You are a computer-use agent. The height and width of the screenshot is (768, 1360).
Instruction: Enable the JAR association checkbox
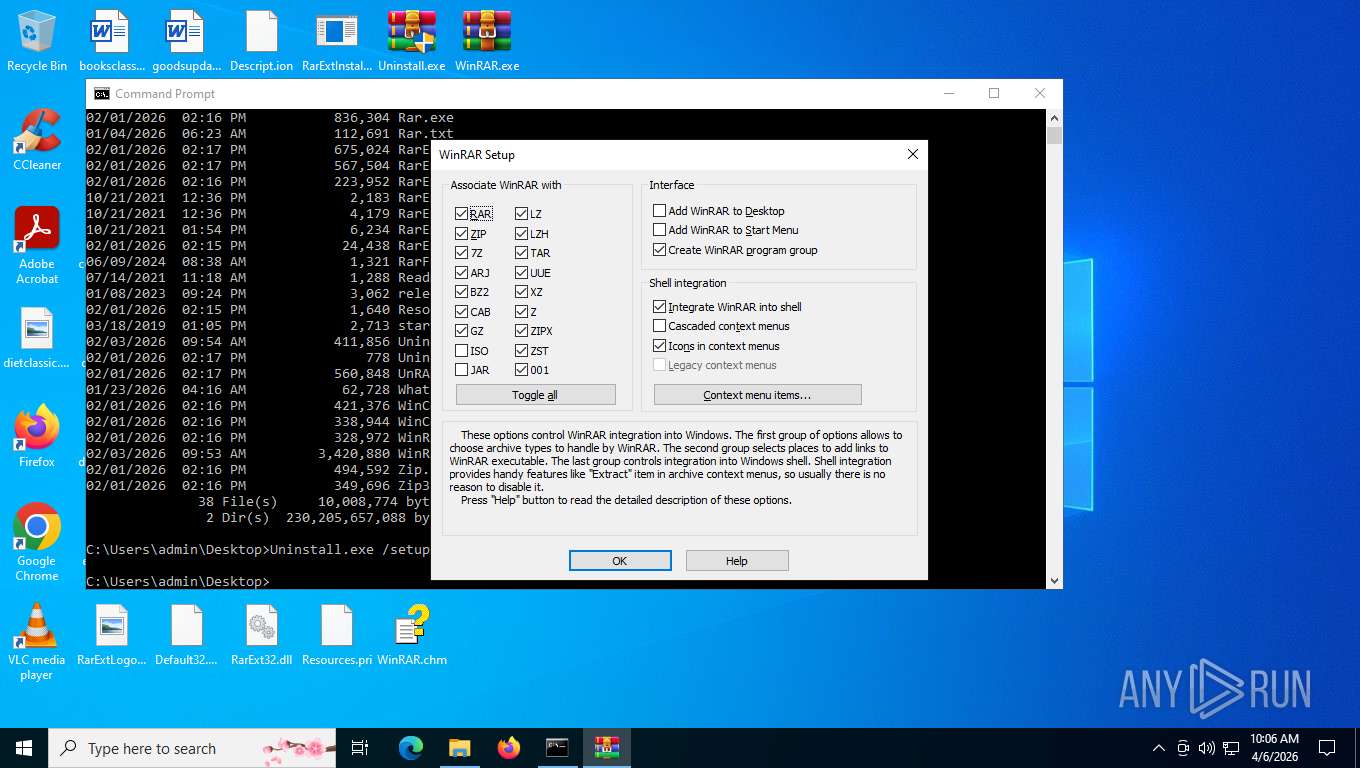point(461,370)
